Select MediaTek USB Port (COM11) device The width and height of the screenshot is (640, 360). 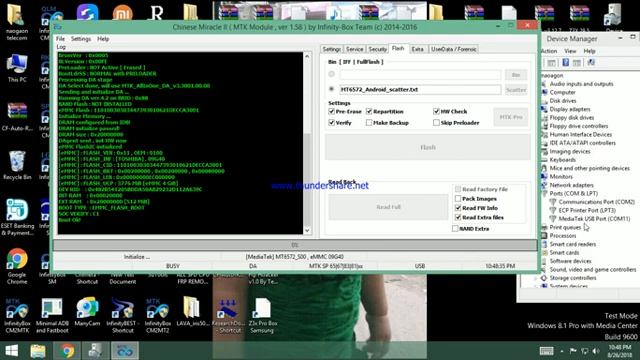pyautogui.click(x=594, y=219)
